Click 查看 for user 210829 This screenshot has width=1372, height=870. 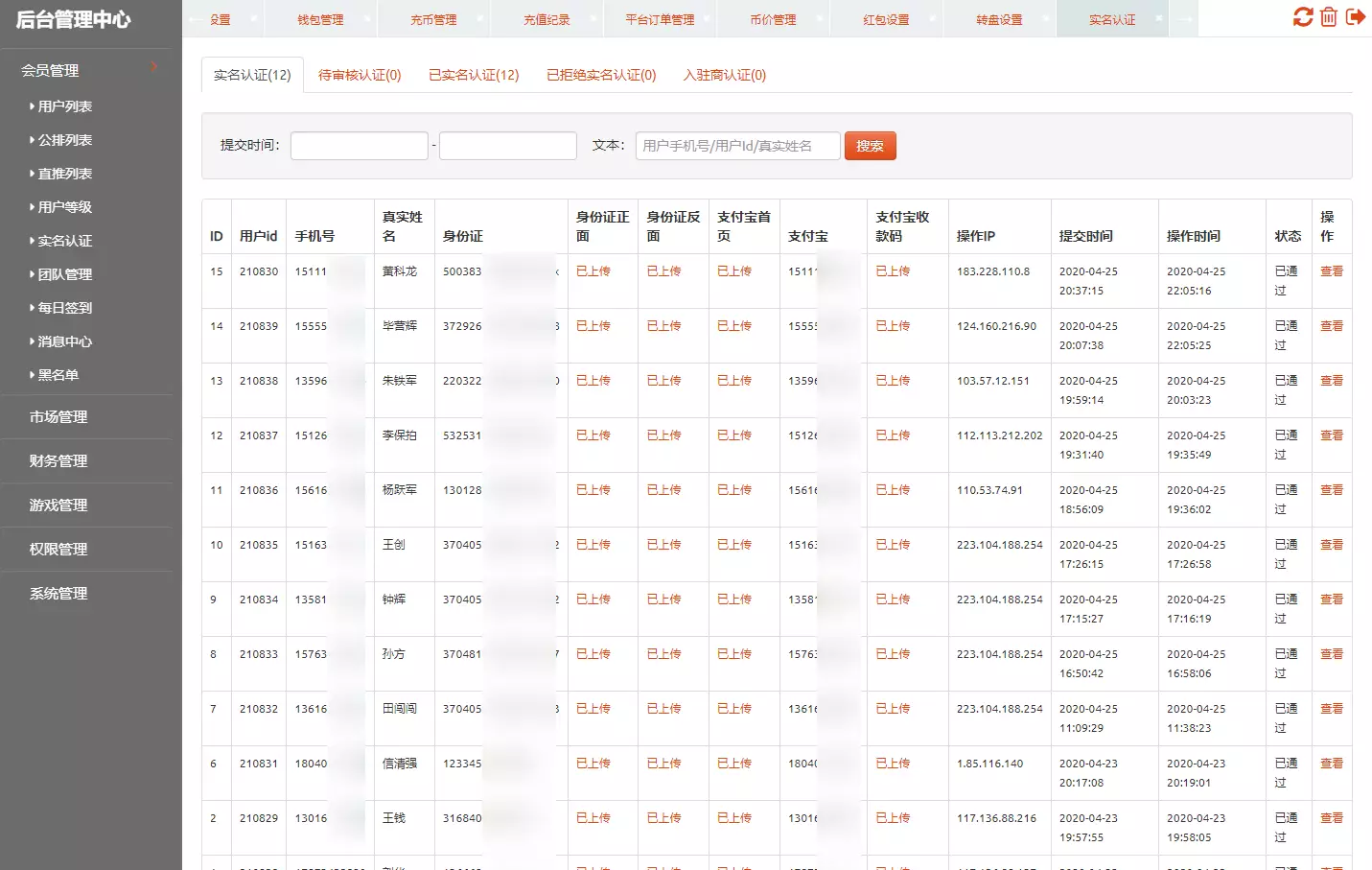point(1332,818)
